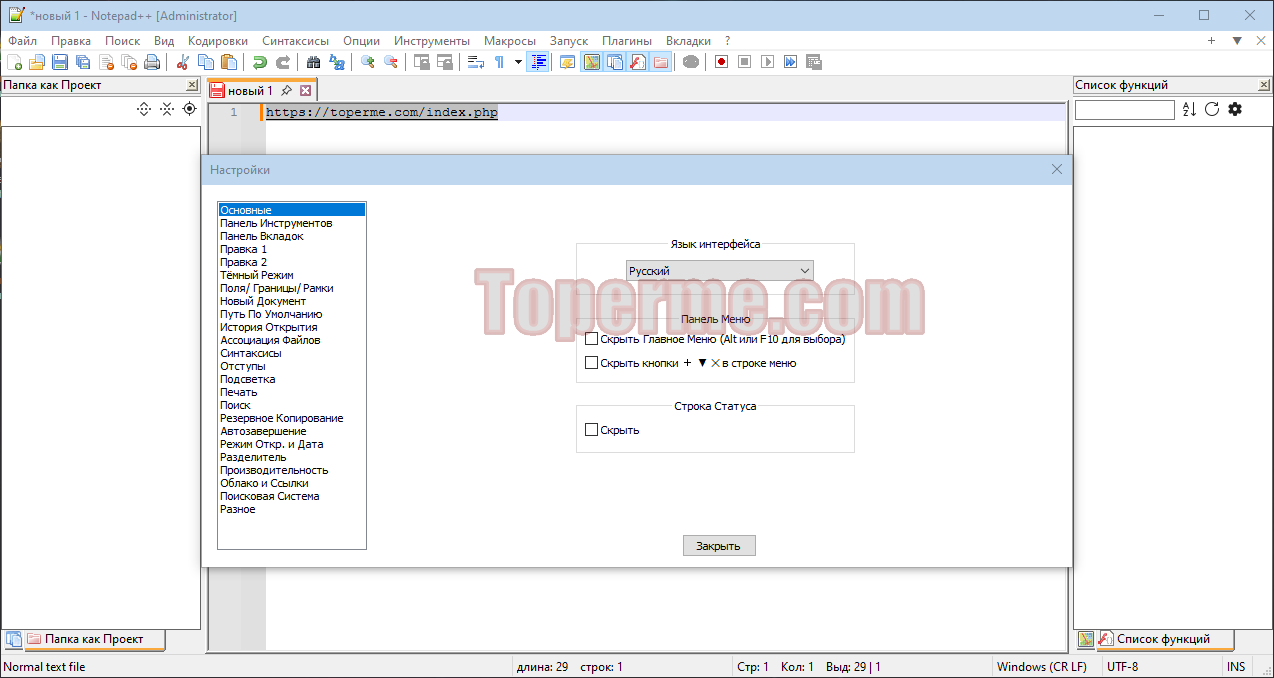Viewport: 1274px width, 678px height.
Task: Run macro multiple times icon
Action: coord(790,62)
